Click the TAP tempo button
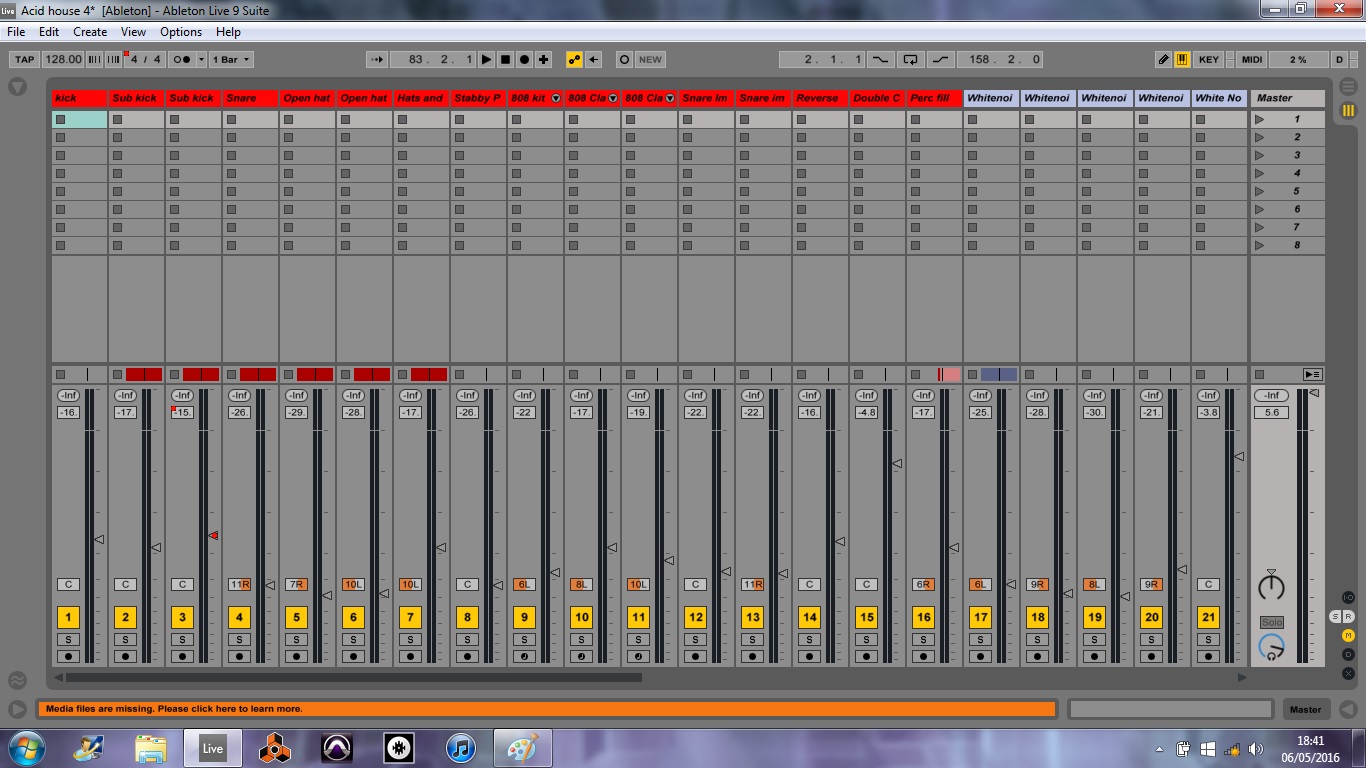The image size is (1366, 768). tap(24, 59)
